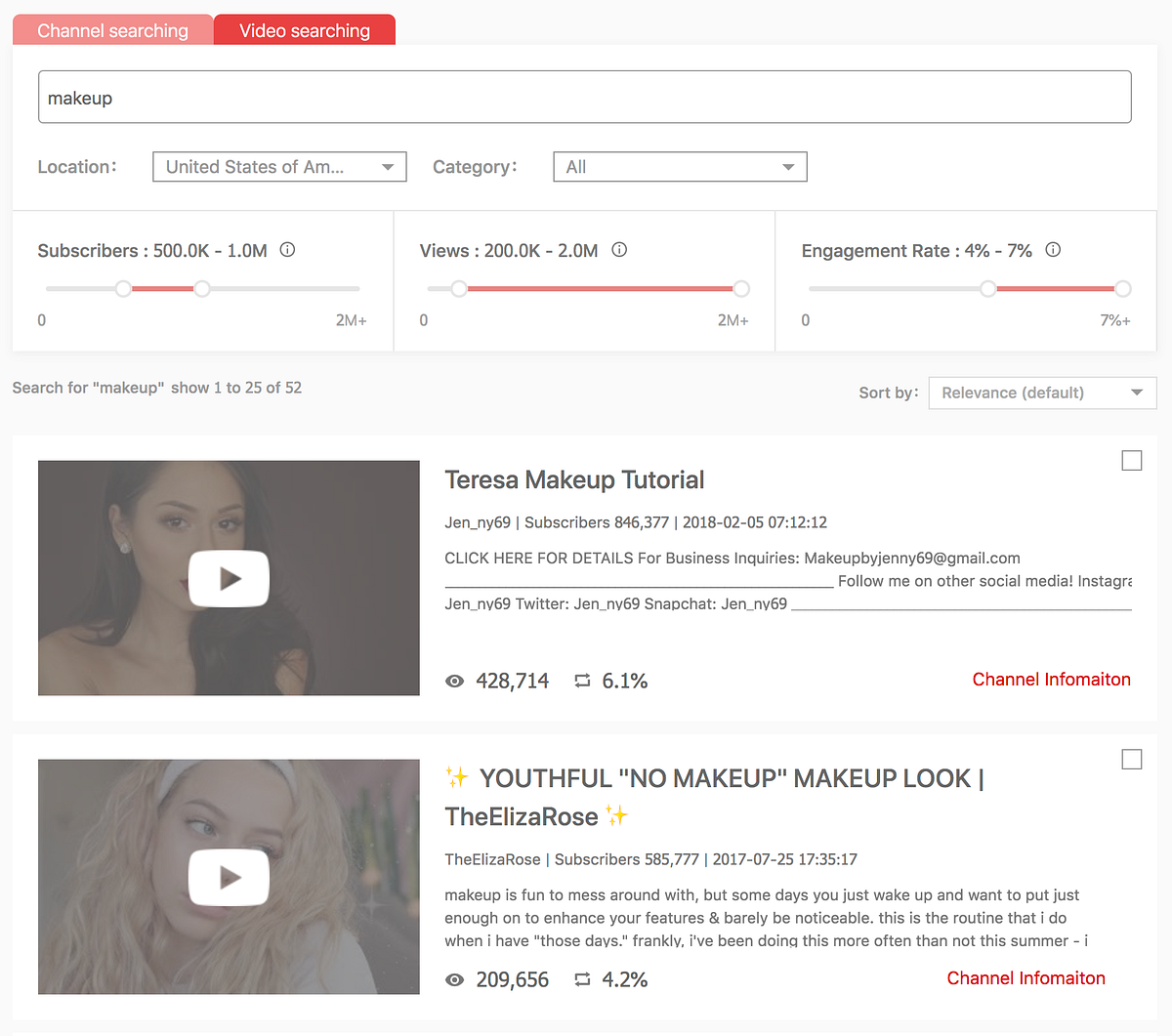The height and width of the screenshot is (1036, 1172).
Task: Open the Sort by Relevance dropdown
Action: coord(1041,393)
